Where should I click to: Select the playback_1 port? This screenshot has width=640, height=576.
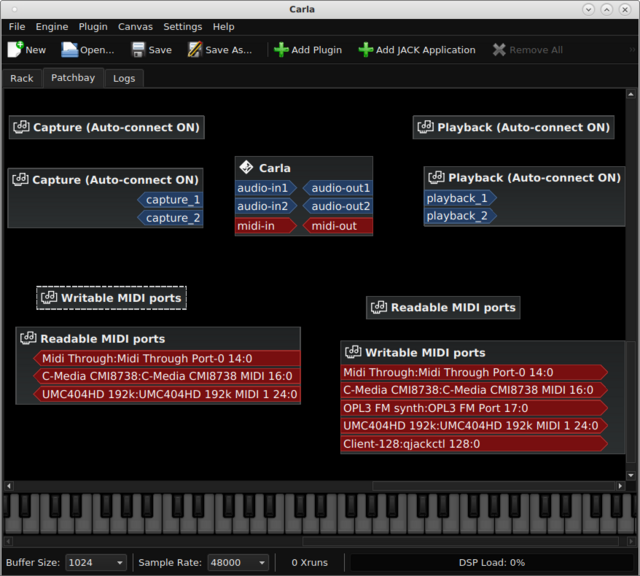(x=460, y=198)
